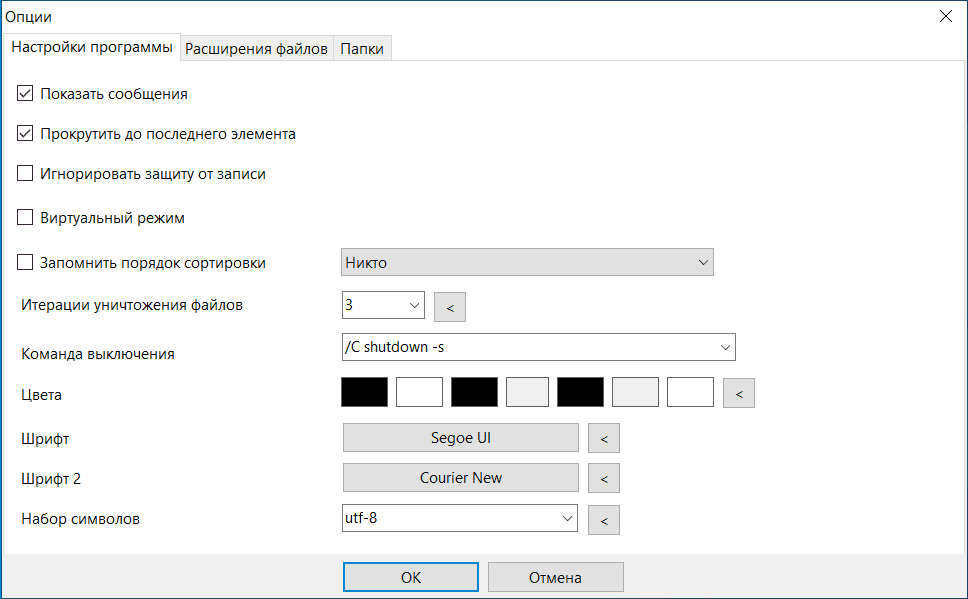Close the Опции dialog window
The image size is (968, 599).
pyautogui.click(x=945, y=16)
